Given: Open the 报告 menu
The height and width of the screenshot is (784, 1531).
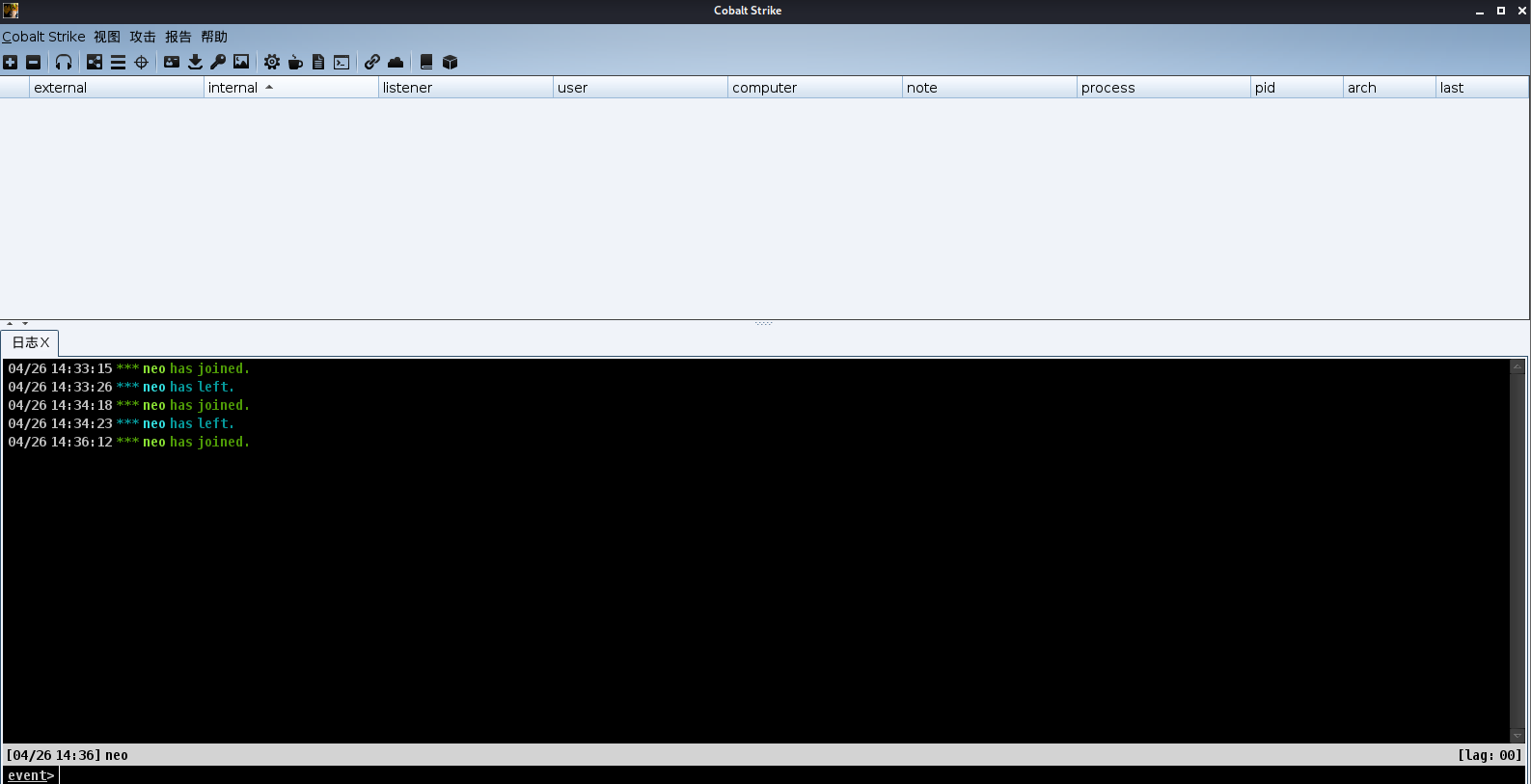Looking at the screenshot, I should pos(178,37).
